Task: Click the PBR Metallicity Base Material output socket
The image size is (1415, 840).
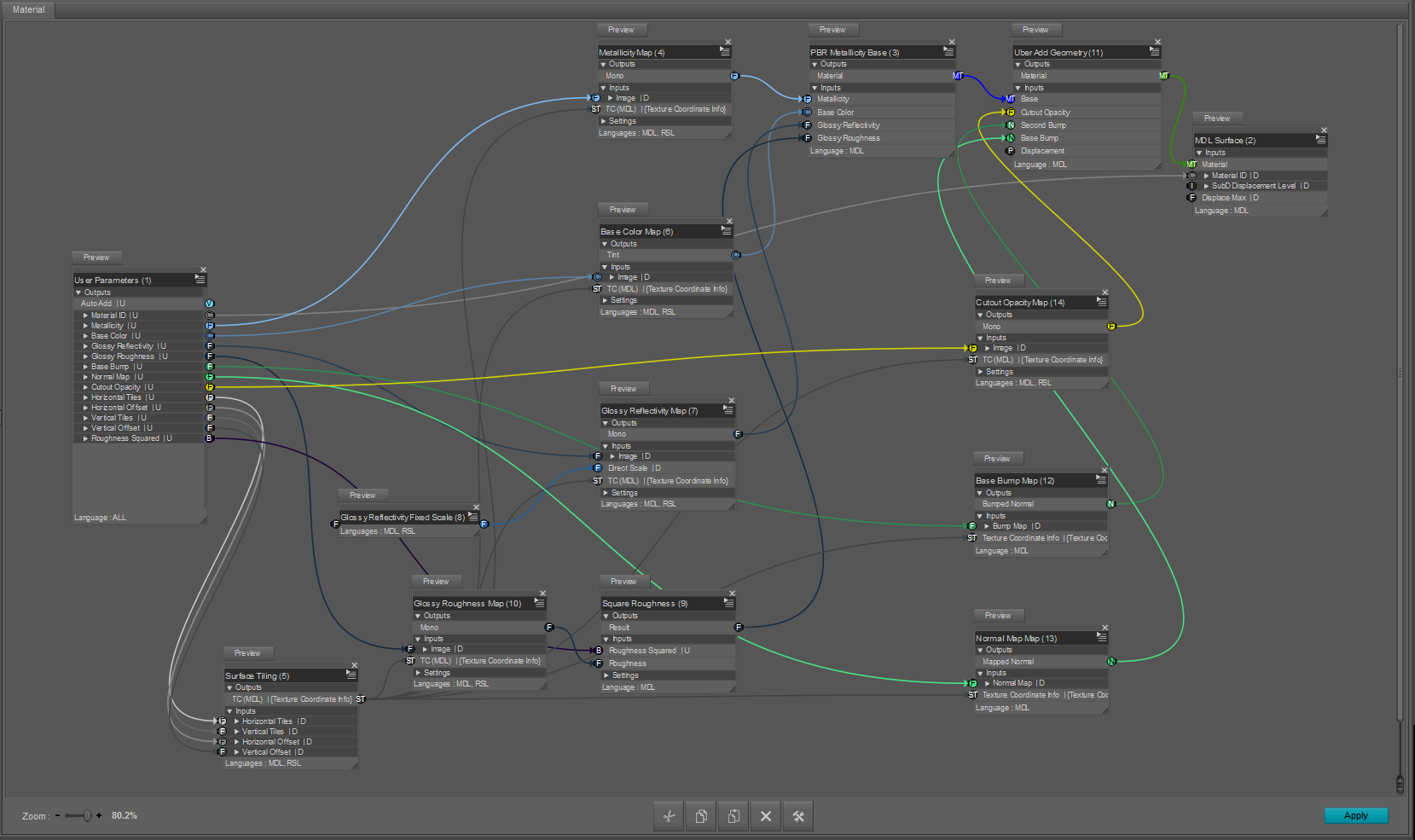Action: click(958, 76)
